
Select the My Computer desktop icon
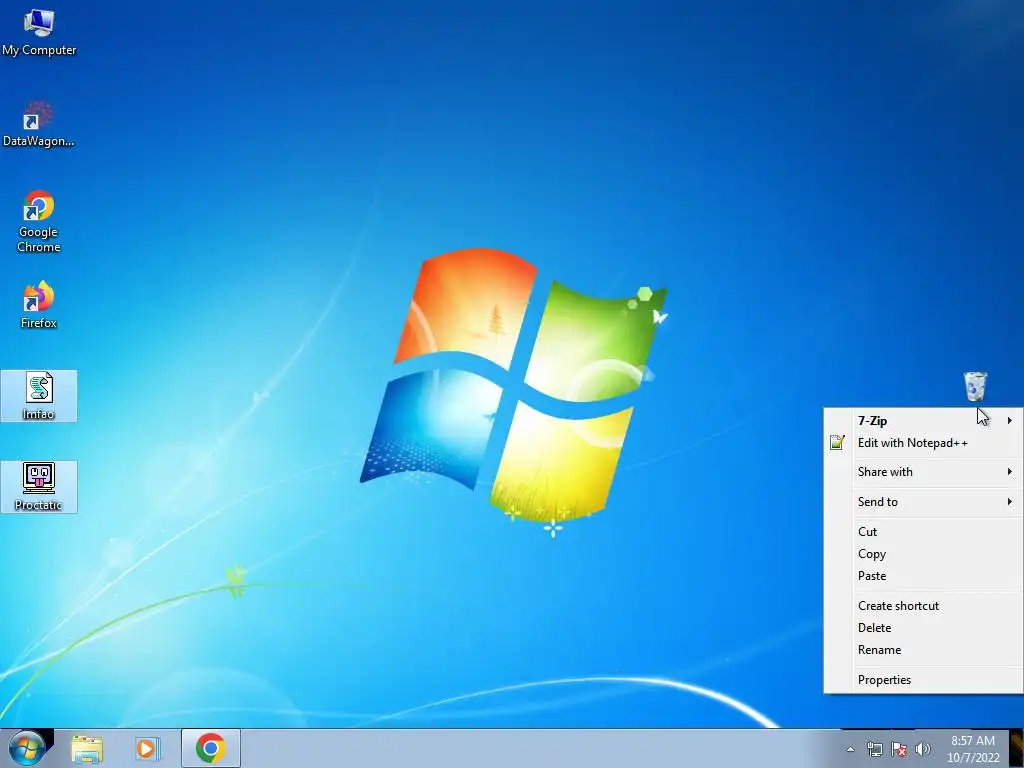pos(39,33)
